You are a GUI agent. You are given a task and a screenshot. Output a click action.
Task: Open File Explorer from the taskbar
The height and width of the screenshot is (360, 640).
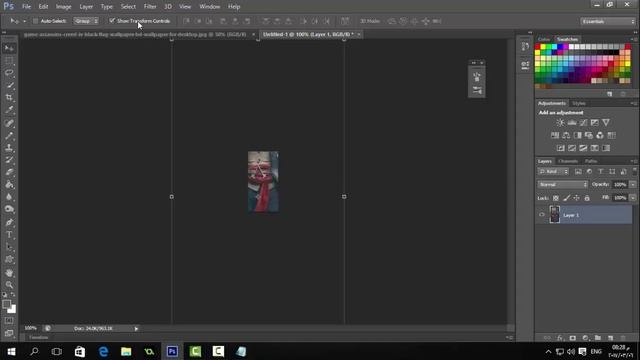126,351
